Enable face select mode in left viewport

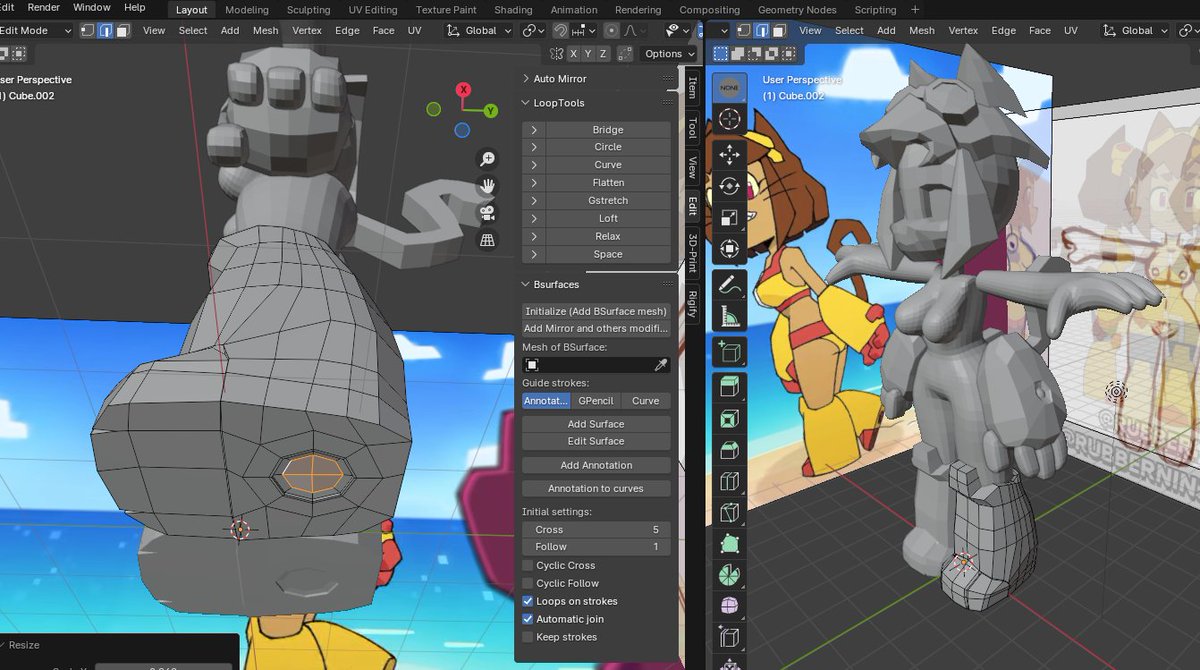[123, 31]
